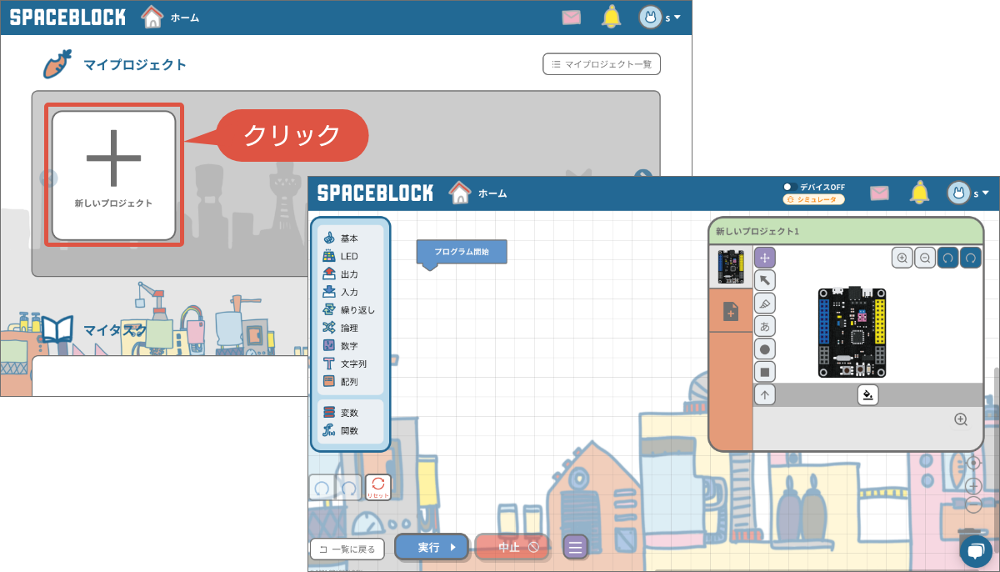Undo with left curved arrow near リセット
The image size is (1000, 572).
click(x=322, y=488)
